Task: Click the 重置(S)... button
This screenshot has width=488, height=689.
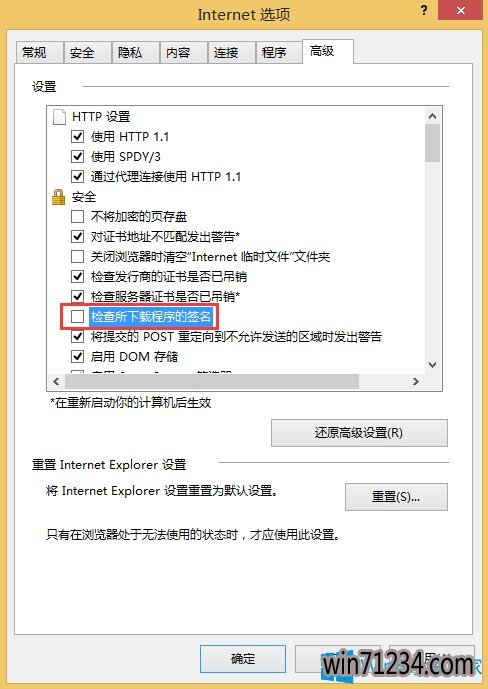Action: click(x=396, y=497)
